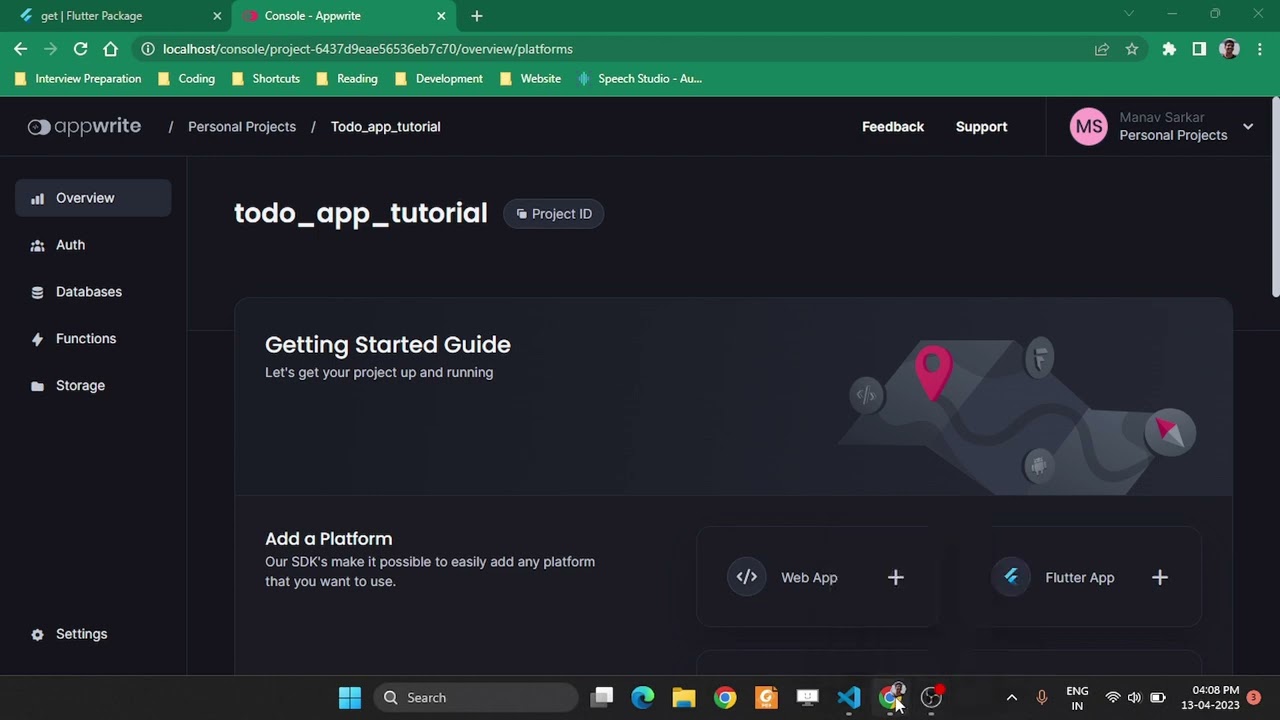Open browser extensions puzzle icon

coord(1169,49)
